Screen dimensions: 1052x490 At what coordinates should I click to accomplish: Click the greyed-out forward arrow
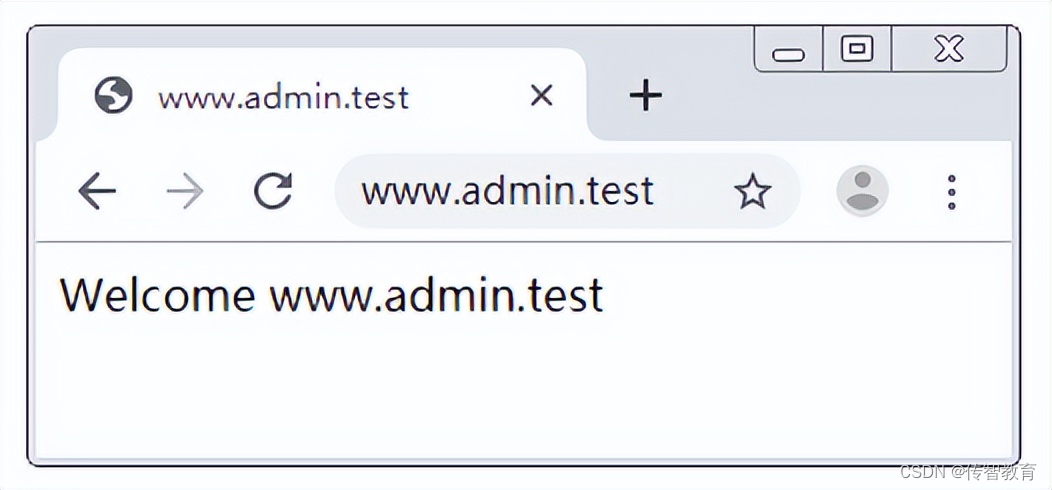(185, 191)
